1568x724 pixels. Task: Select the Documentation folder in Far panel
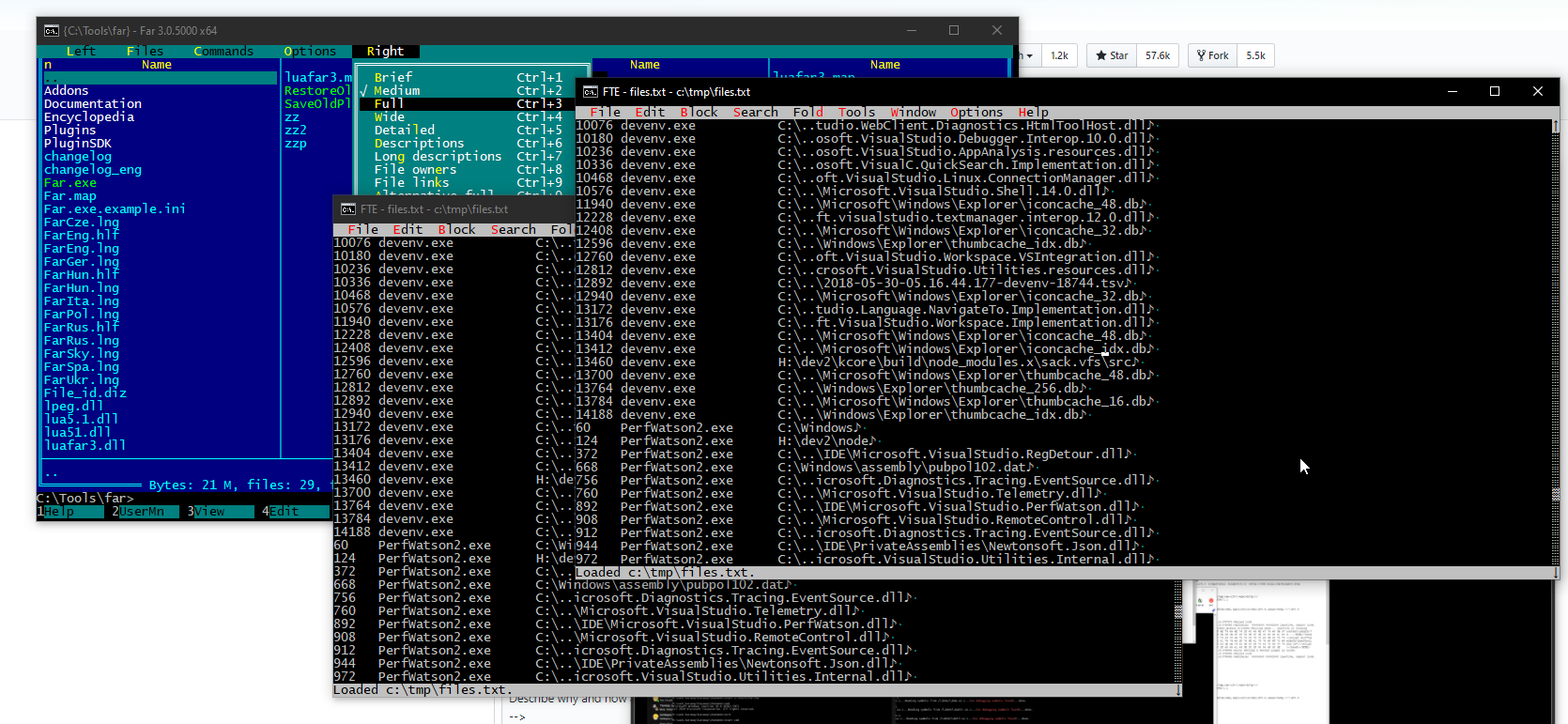point(93,104)
